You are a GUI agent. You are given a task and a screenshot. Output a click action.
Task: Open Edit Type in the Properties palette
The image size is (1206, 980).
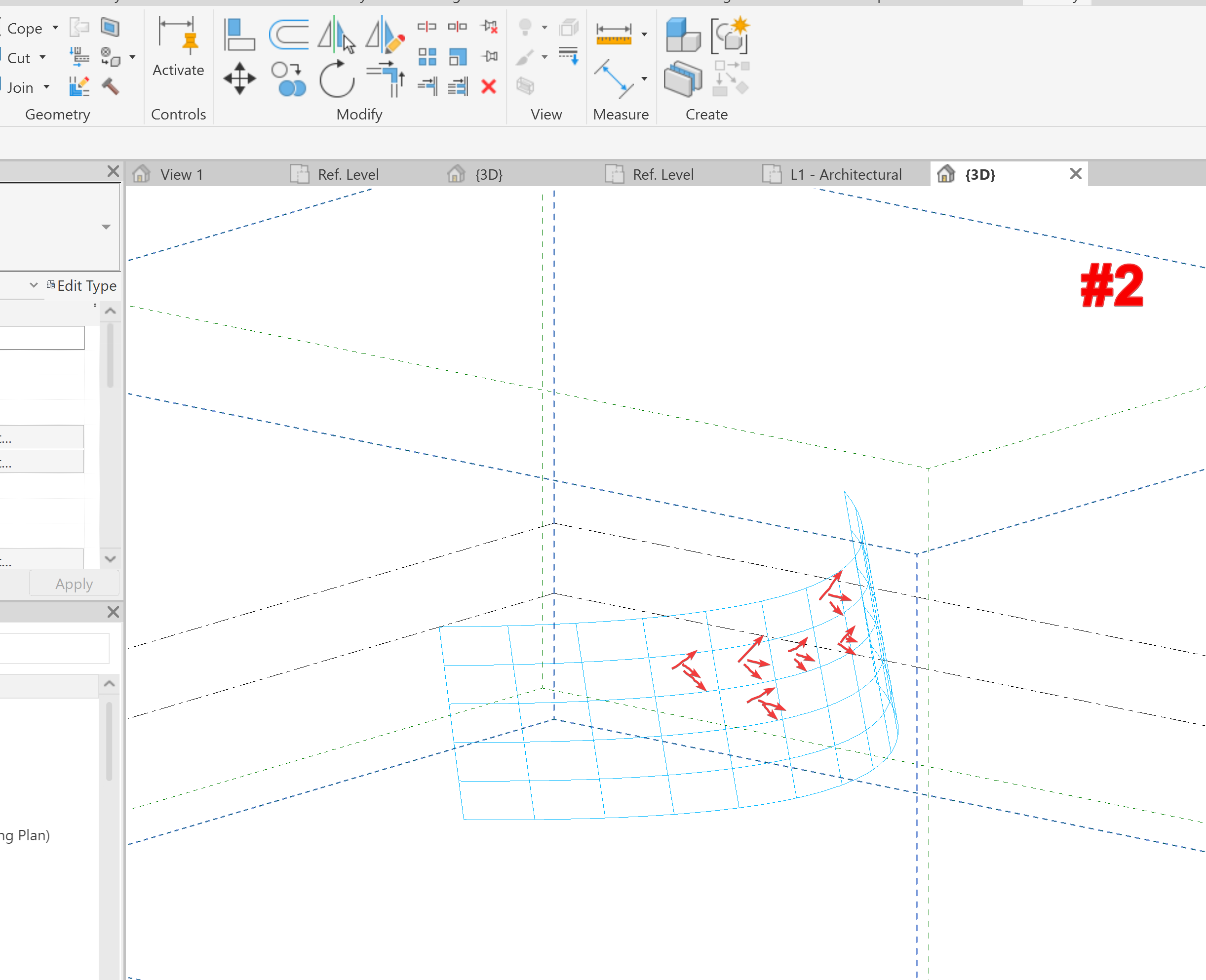[82, 286]
